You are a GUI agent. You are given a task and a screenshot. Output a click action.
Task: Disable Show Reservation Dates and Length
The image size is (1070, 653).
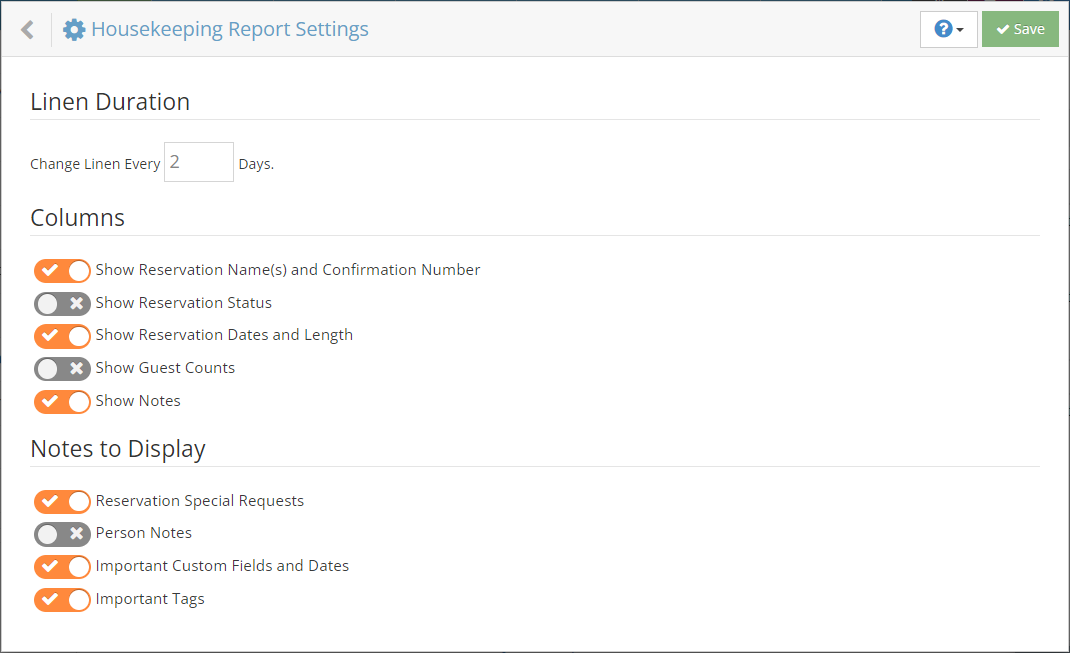(x=62, y=336)
